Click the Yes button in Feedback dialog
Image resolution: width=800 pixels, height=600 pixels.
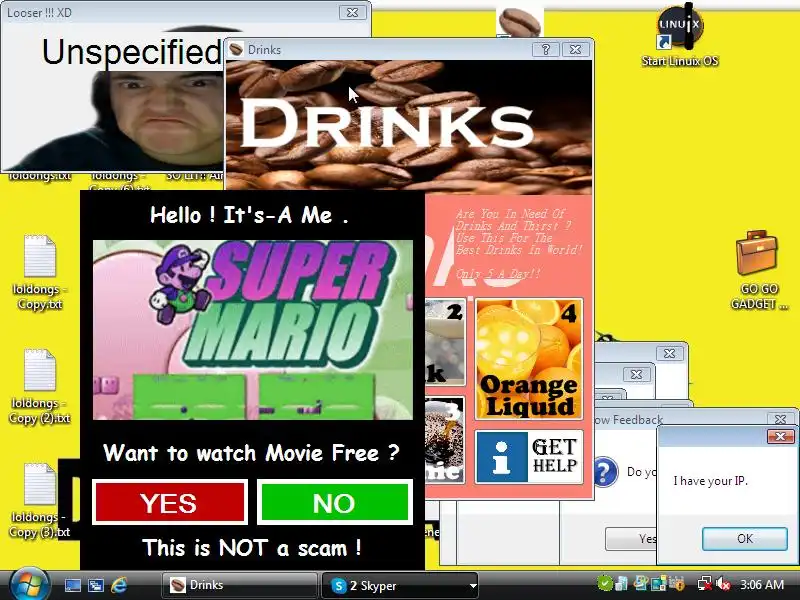(631, 539)
